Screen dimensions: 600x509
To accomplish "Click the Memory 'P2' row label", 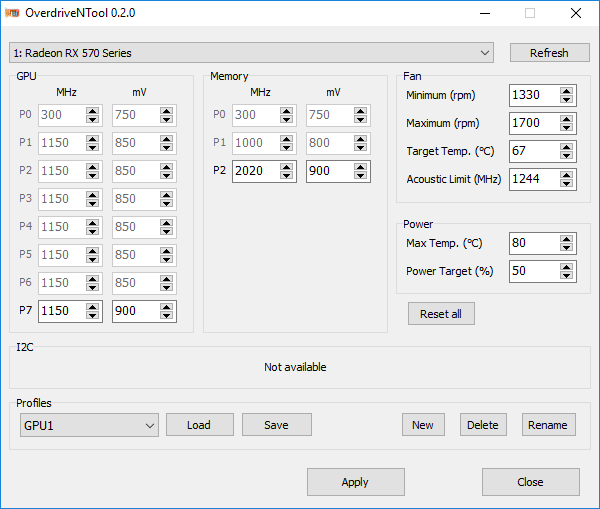I will click(x=220, y=170).
